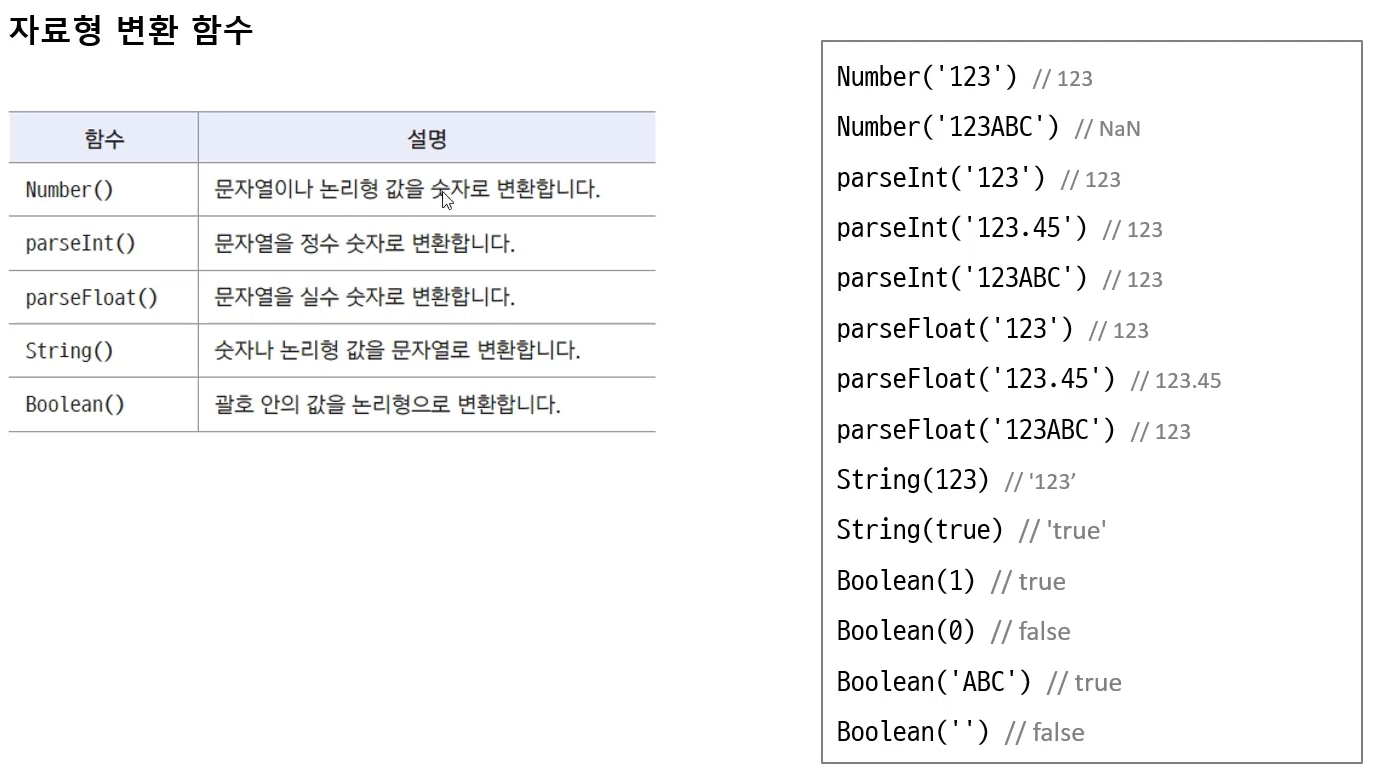Click the code line Boolean('')

pos(912,732)
